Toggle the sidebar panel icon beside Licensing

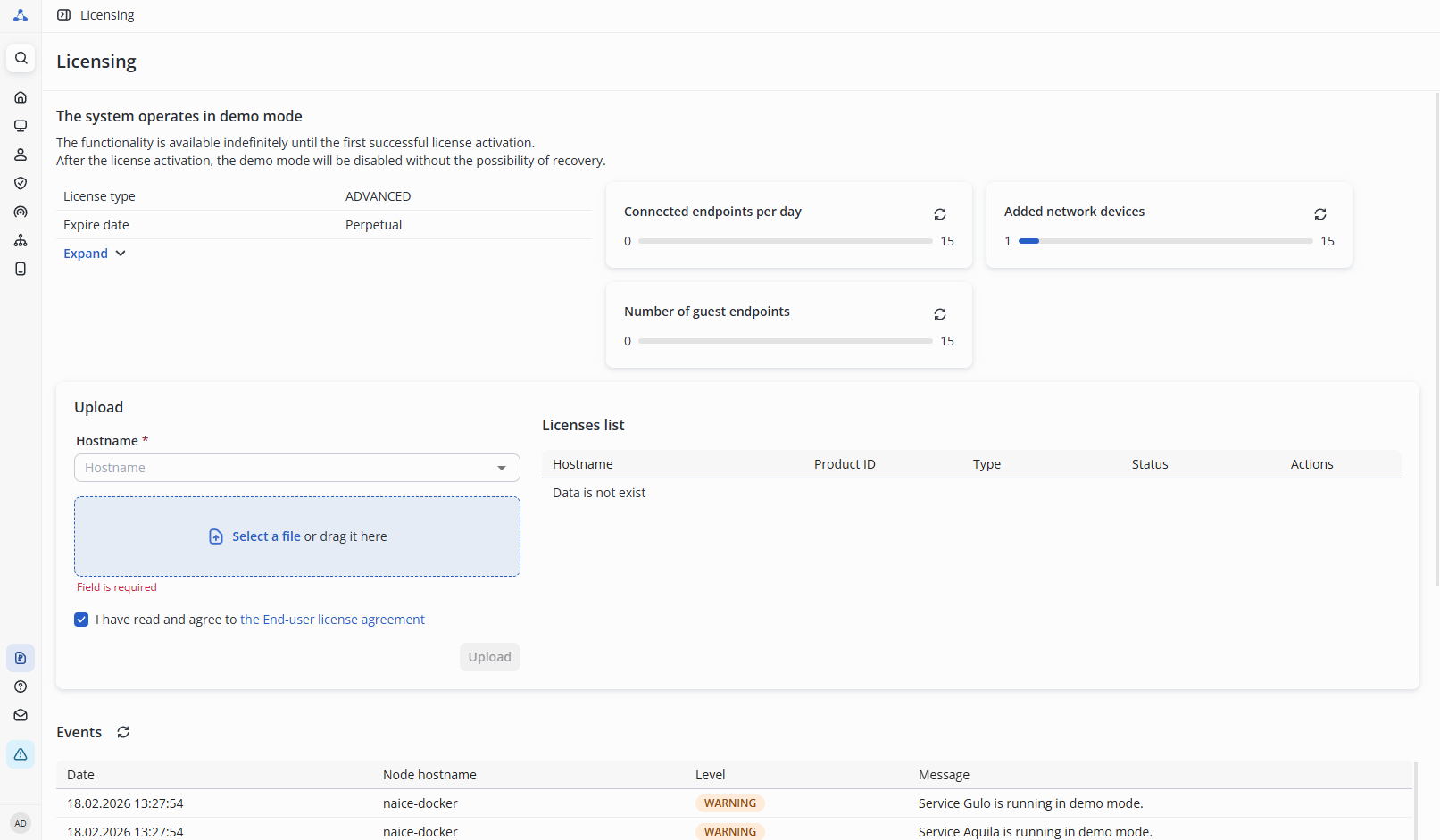click(x=64, y=15)
